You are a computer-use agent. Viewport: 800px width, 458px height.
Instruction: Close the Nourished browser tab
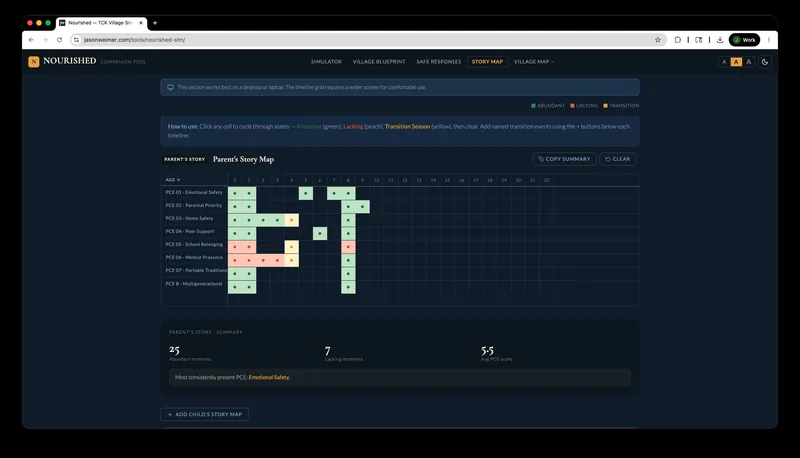click(x=141, y=23)
